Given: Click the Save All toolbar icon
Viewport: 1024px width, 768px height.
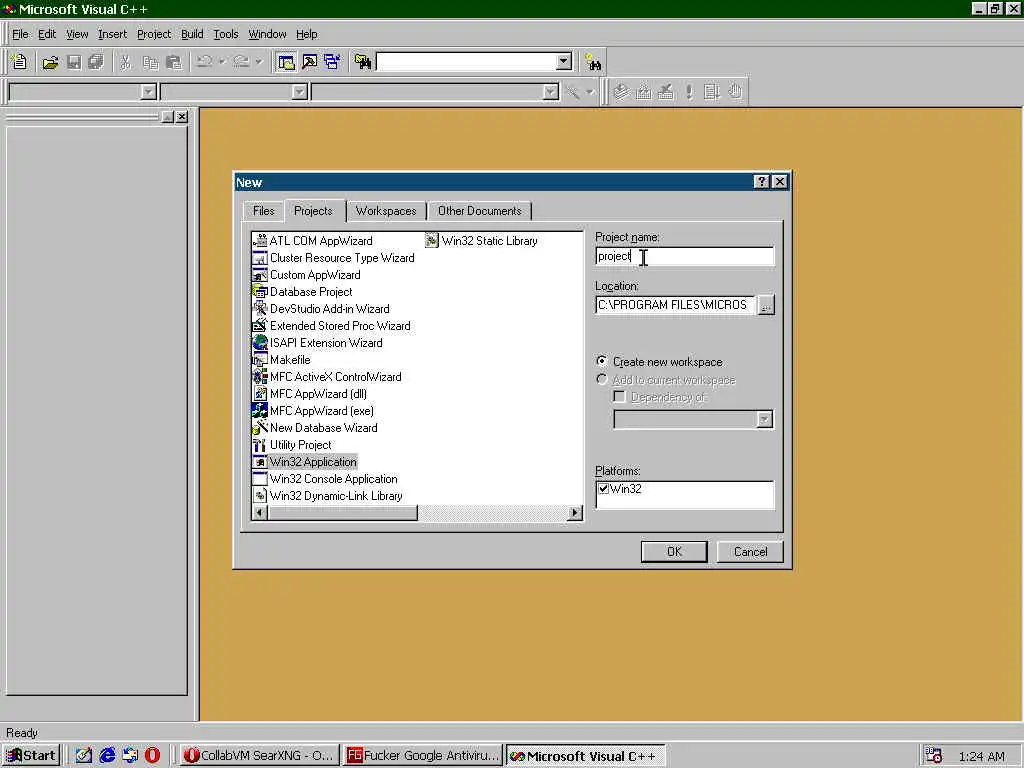Looking at the screenshot, I should 96,62.
